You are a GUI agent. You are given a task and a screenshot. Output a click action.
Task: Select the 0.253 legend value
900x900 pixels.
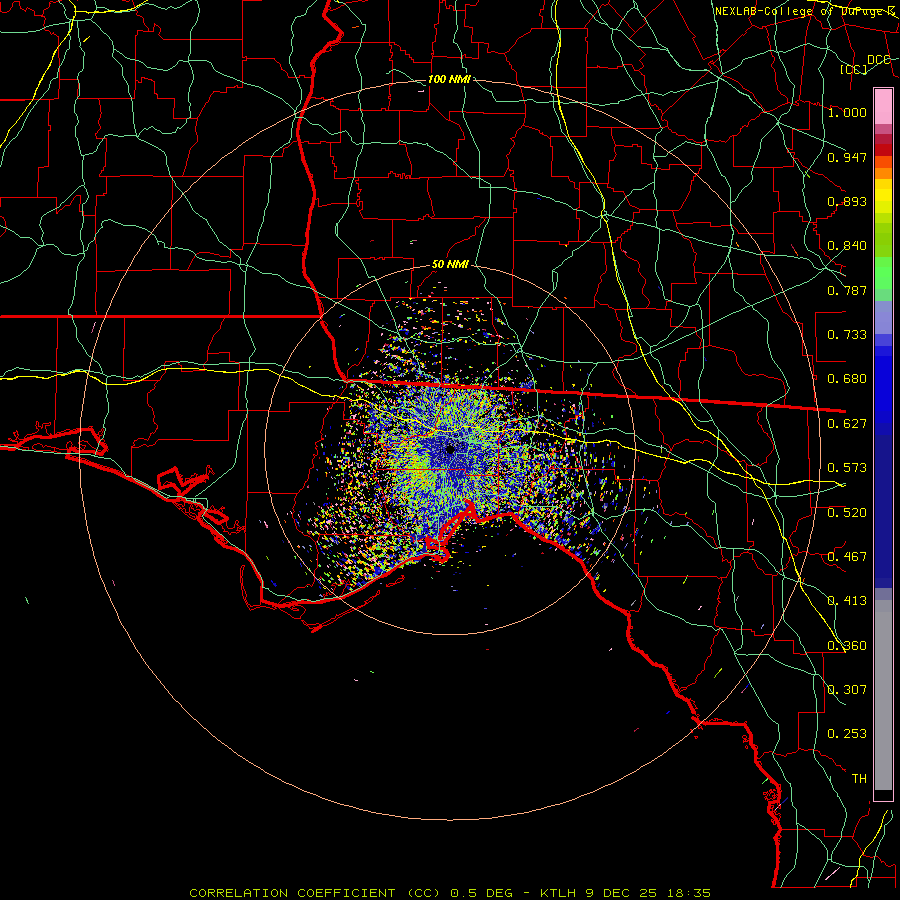[847, 734]
